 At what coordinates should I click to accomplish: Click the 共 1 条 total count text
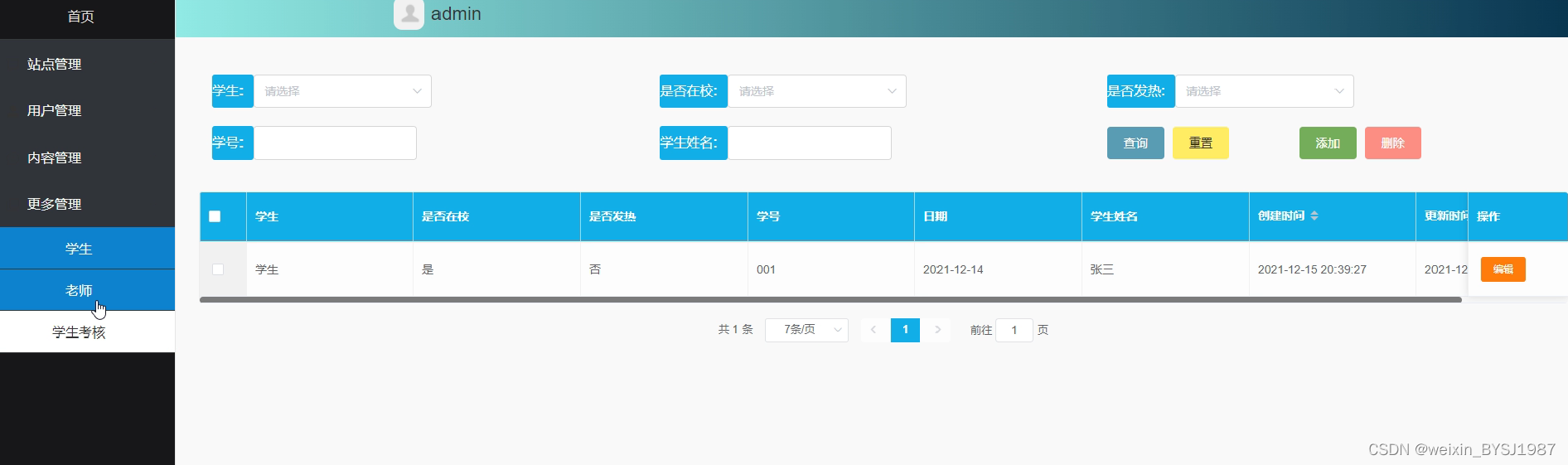tap(735, 330)
